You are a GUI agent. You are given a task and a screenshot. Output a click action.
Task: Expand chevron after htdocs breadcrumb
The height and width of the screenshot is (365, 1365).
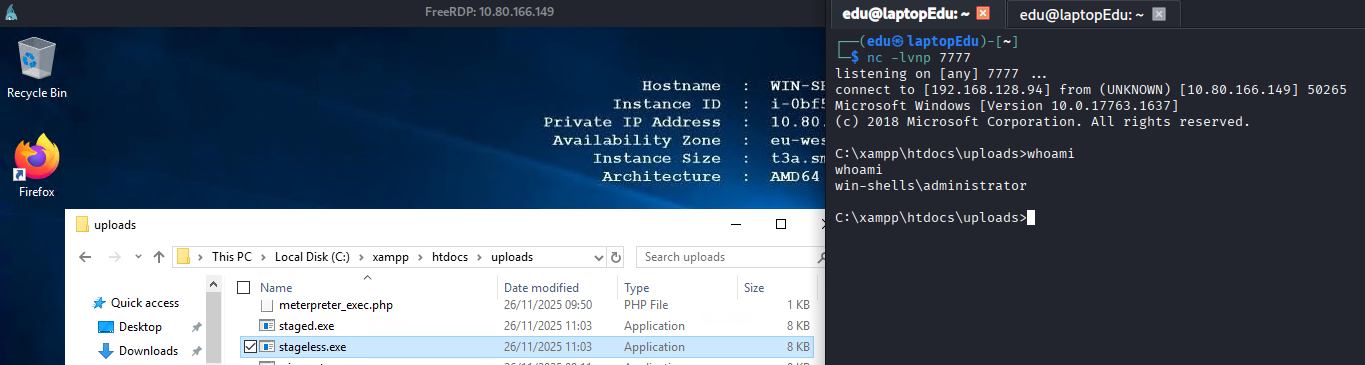pyautogui.click(x=481, y=257)
